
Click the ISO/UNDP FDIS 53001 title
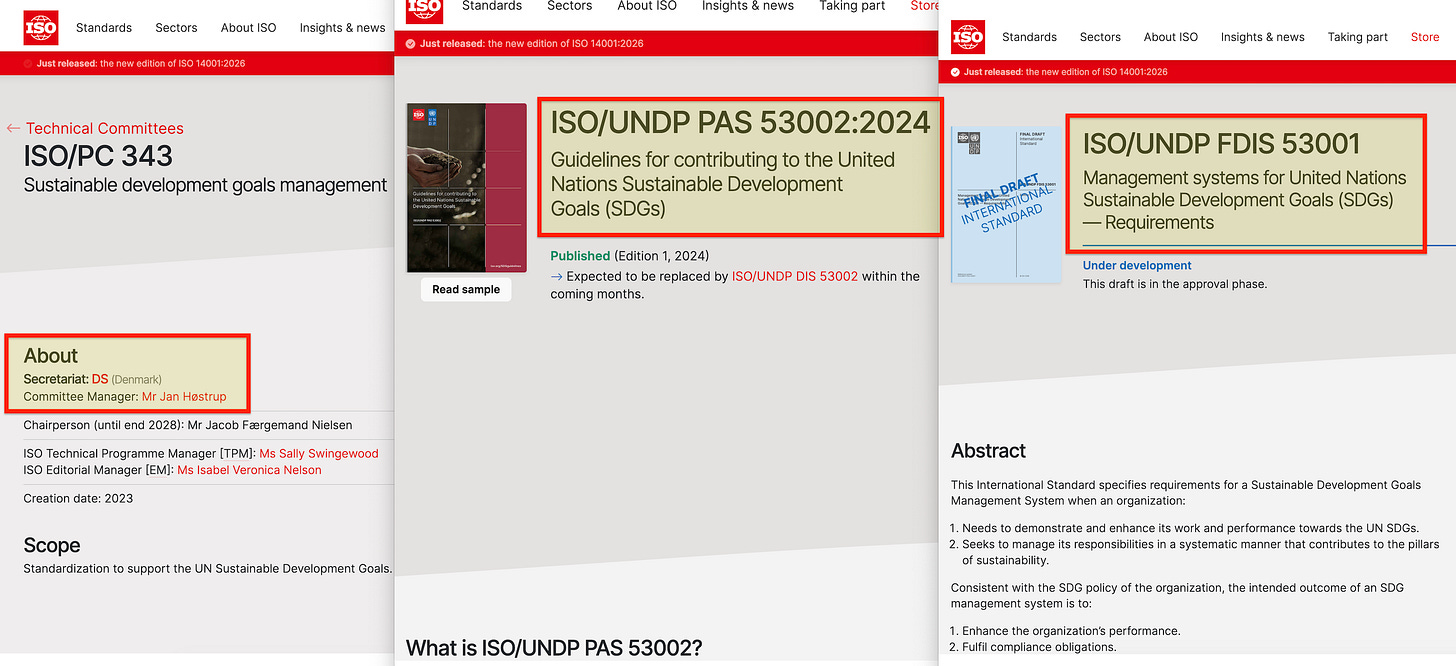point(1221,144)
